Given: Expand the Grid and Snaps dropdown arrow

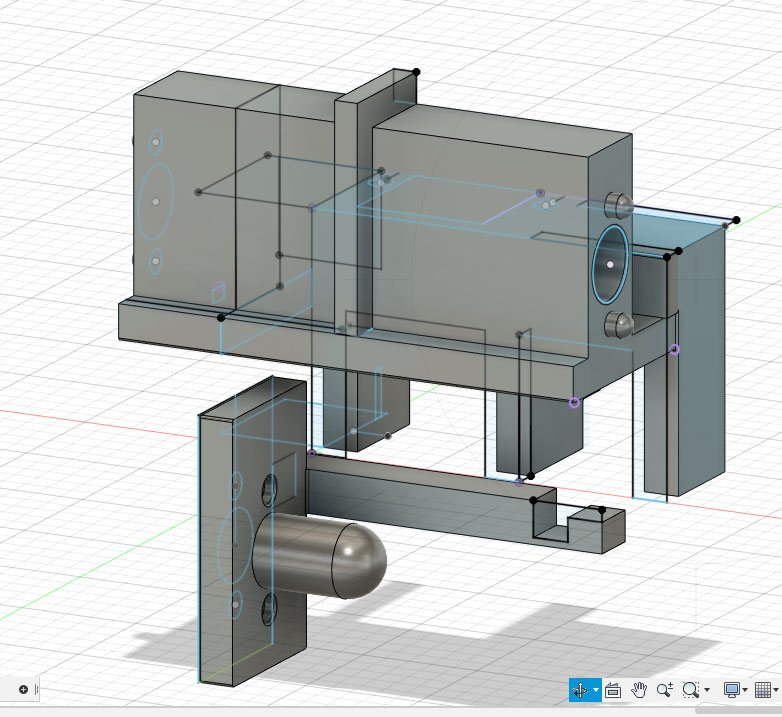Looking at the screenshot, I should [777, 691].
